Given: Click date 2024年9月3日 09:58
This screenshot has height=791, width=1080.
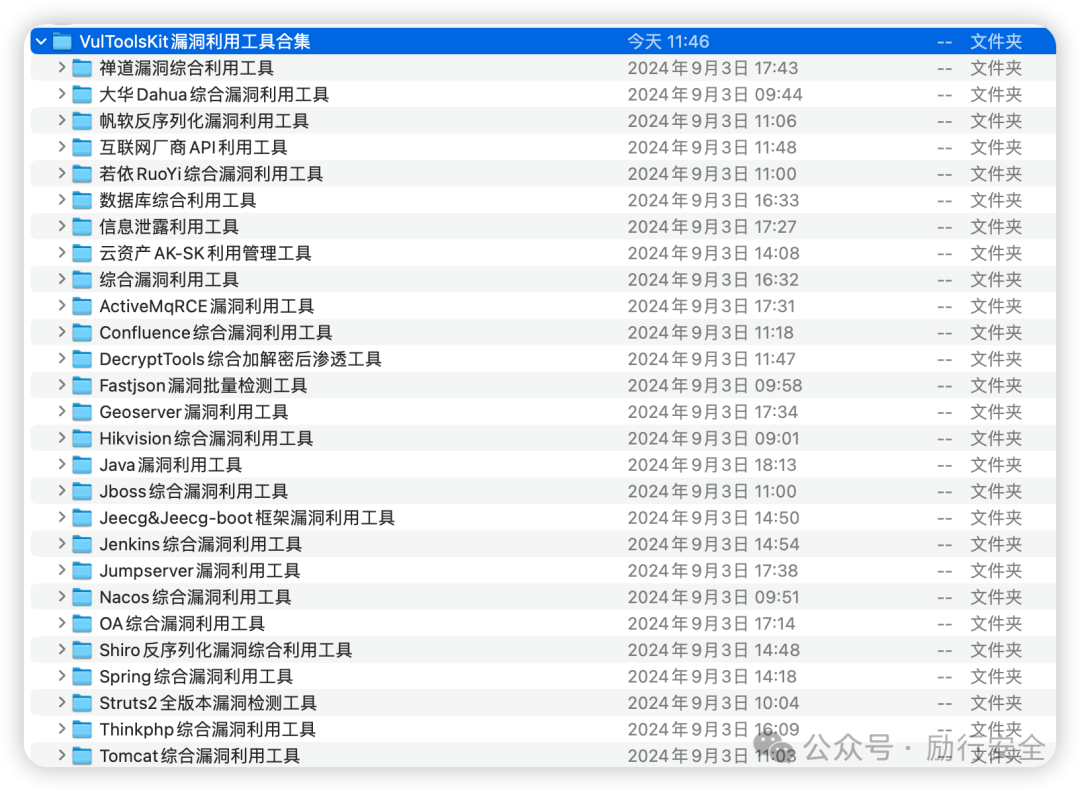Looking at the screenshot, I should pos(715,385).
